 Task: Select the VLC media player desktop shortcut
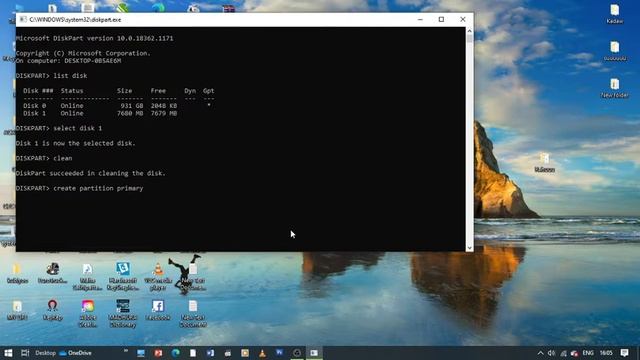pyautogui.click(x=158, y=276)
